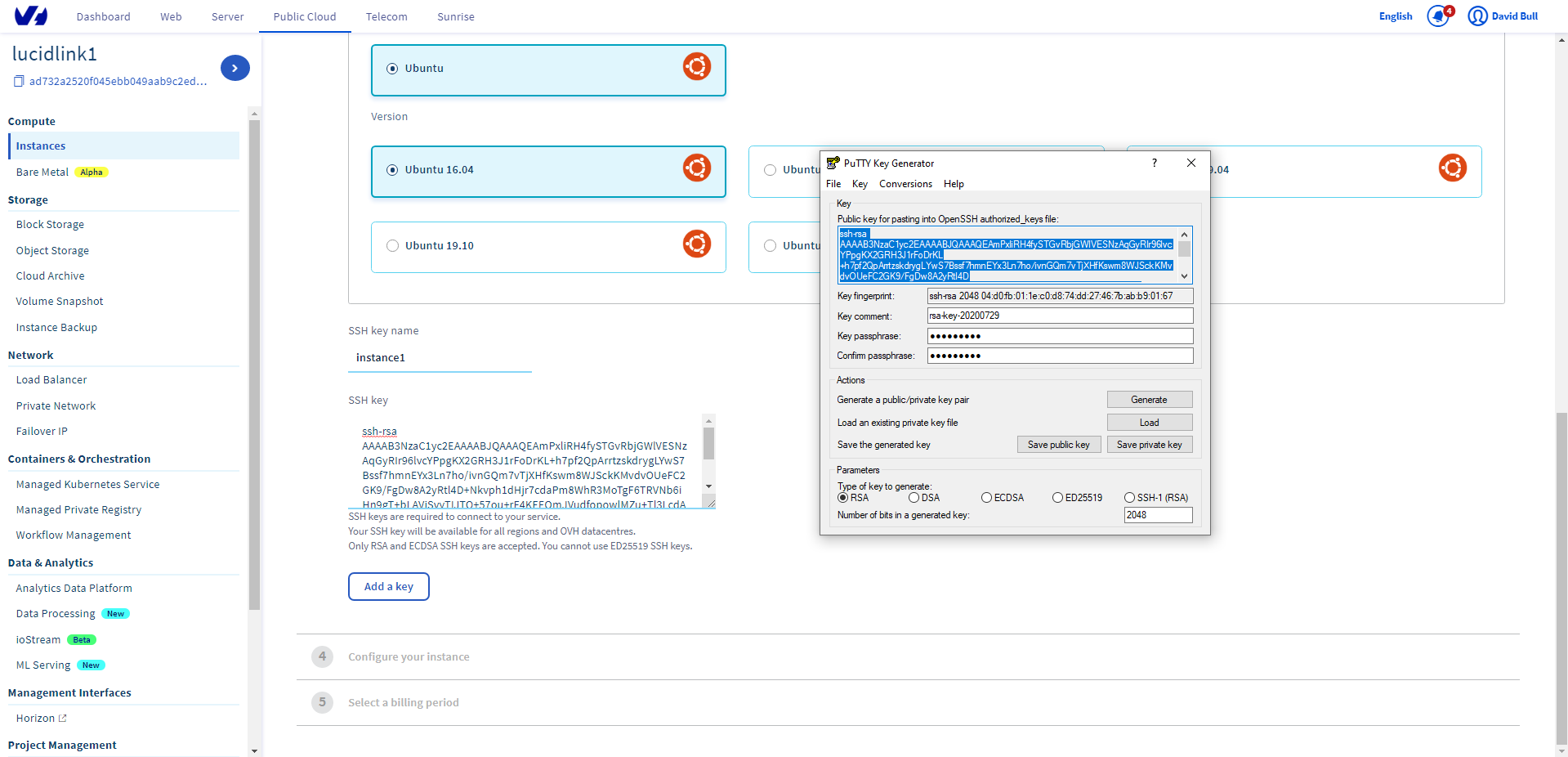
Task: Click Save private key button
Action: click(x=1150, y=445)
